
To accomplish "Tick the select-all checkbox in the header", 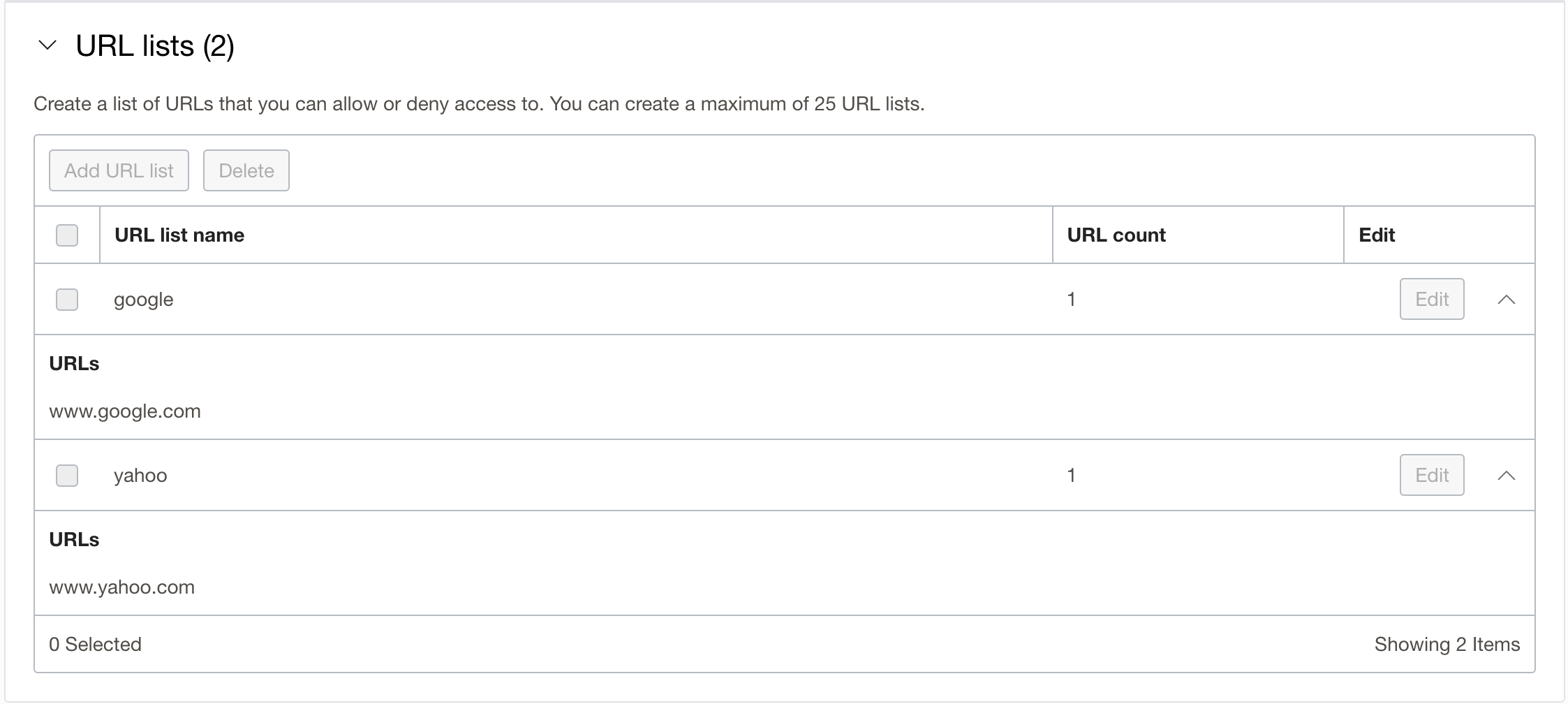I will coord(67,235).
